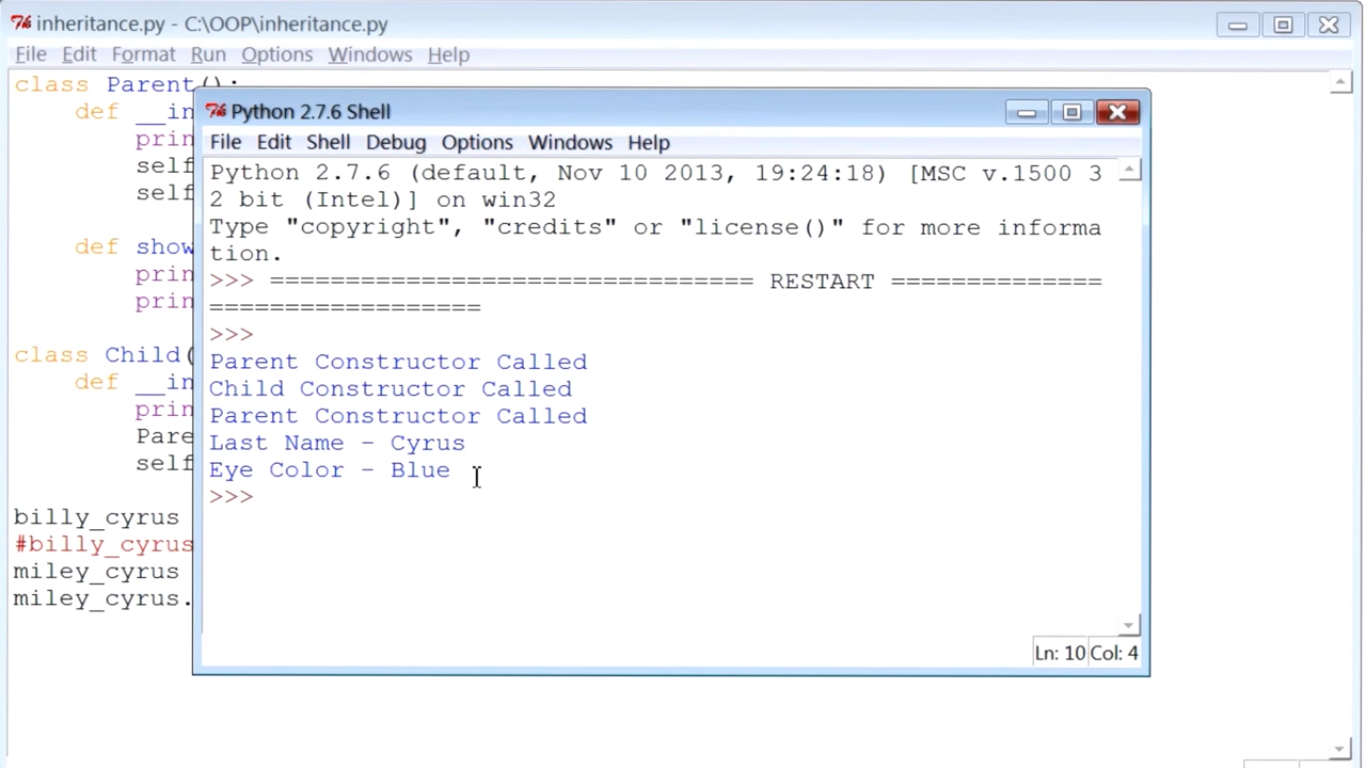
Task: Click the Ln: 10 status indicator
Action: click(1059, 653)
